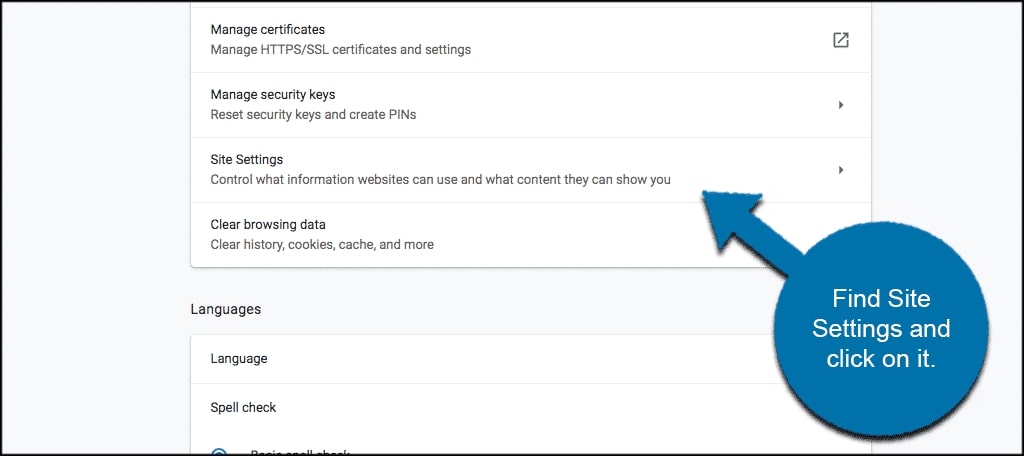Screen dimensions: 1024x456
Task: Click the Languages section heading
Action: pos(225,309)
